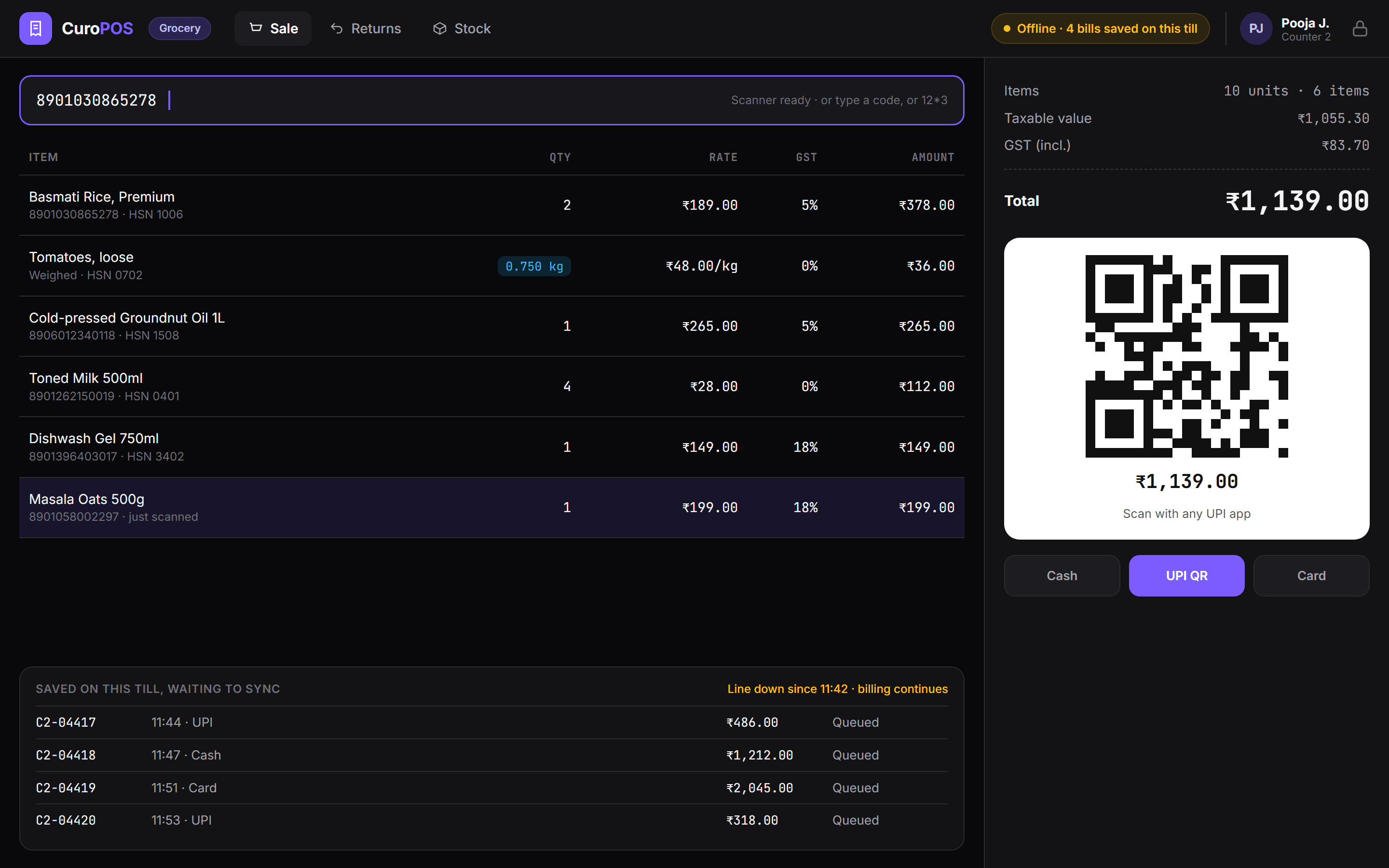This screenshot has height=868, width=1389.
Task: Select the Tomatoes, loose item row
Action: (x=492, y=266)
